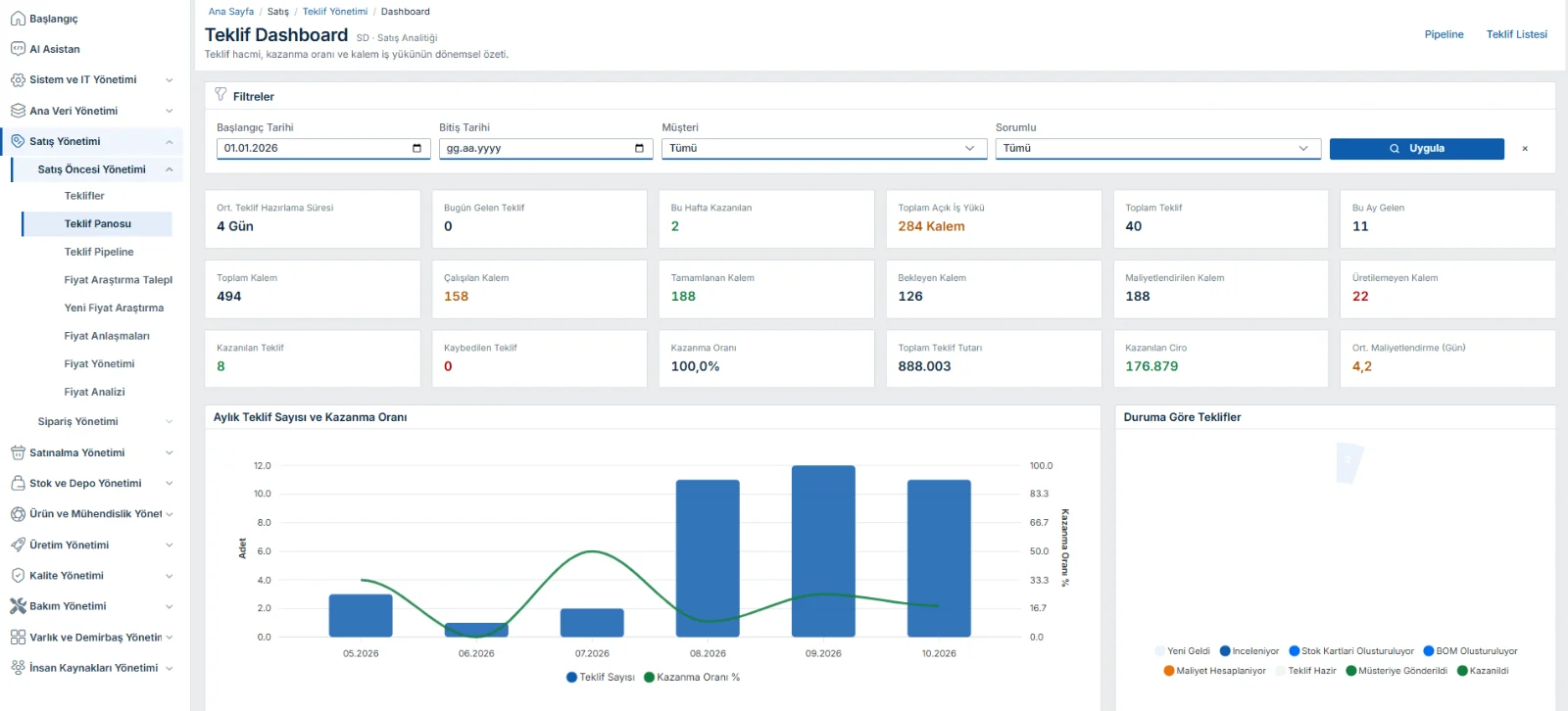
Task: Open the Teklif Listesi link
Action: [x=1516, y=34]
